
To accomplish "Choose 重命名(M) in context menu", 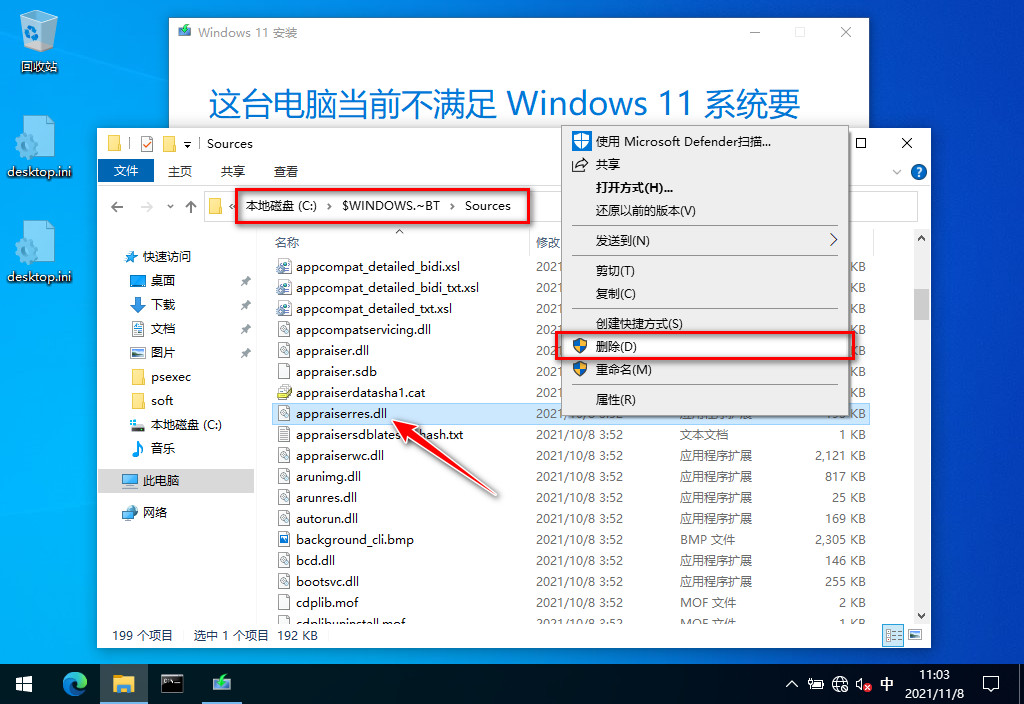I will click(x=705, y=370).
